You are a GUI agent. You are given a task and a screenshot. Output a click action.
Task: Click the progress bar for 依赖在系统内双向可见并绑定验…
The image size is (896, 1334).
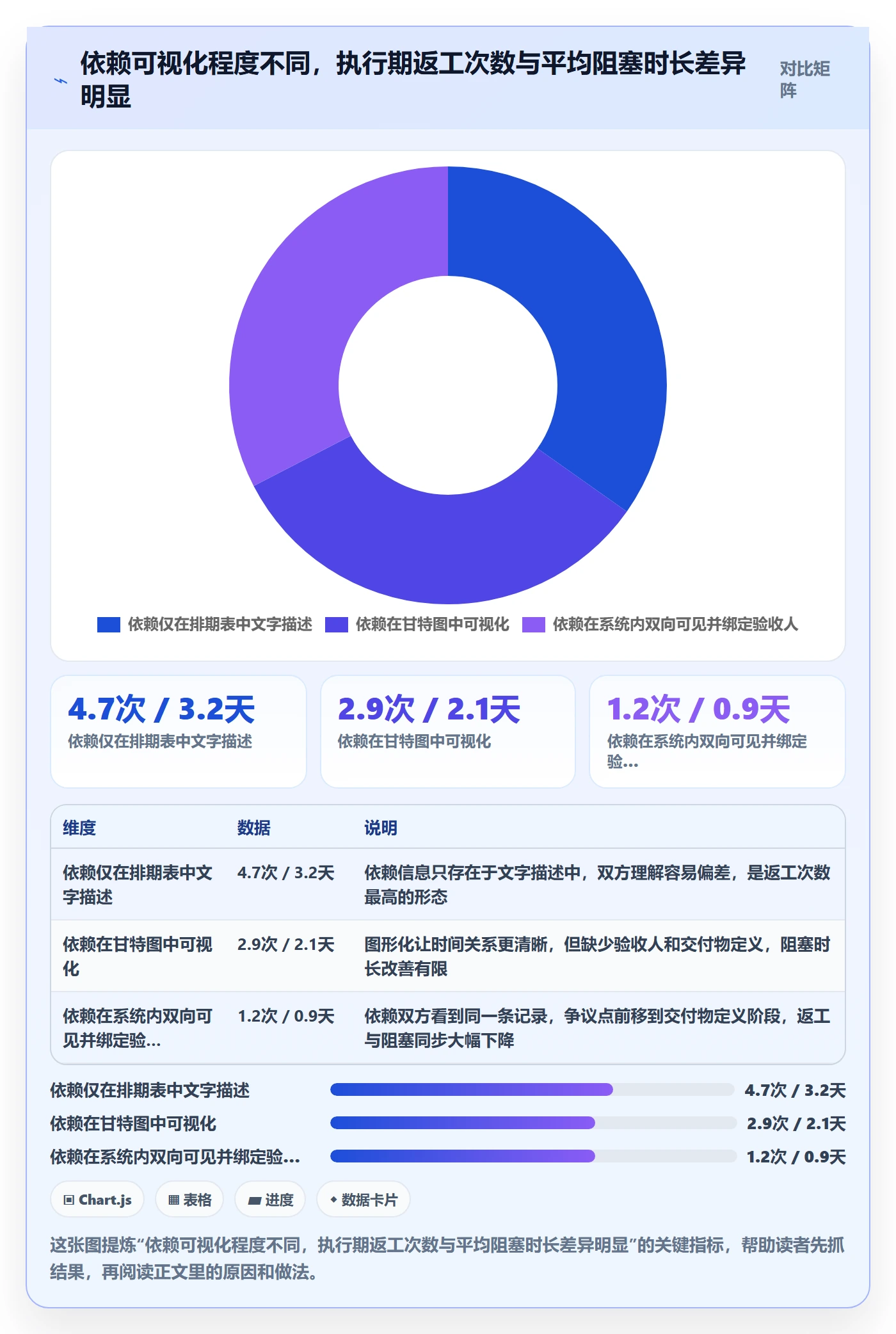click(533, 1156)
